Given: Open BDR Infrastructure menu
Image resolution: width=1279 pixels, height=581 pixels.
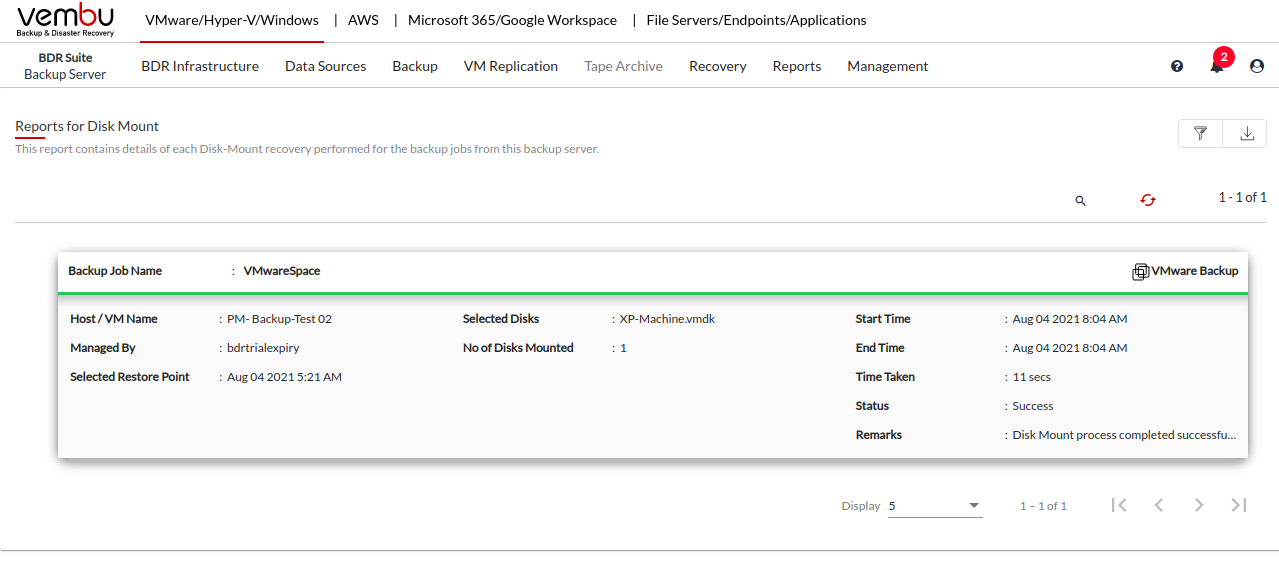Looking at the screenshot, I should click(200, 66).
